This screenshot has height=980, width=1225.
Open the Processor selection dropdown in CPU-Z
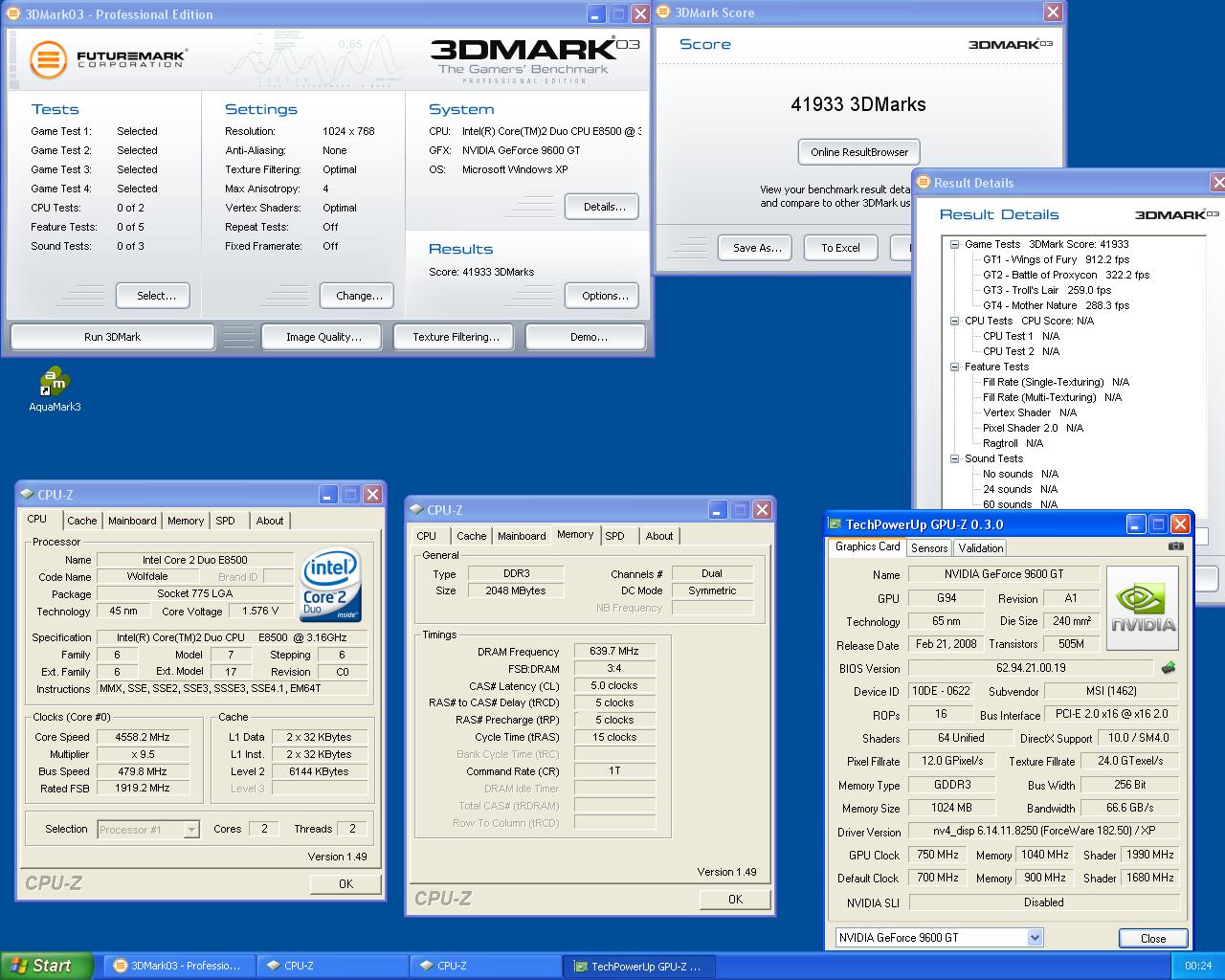pyautogui.click(x=191, y=830)
